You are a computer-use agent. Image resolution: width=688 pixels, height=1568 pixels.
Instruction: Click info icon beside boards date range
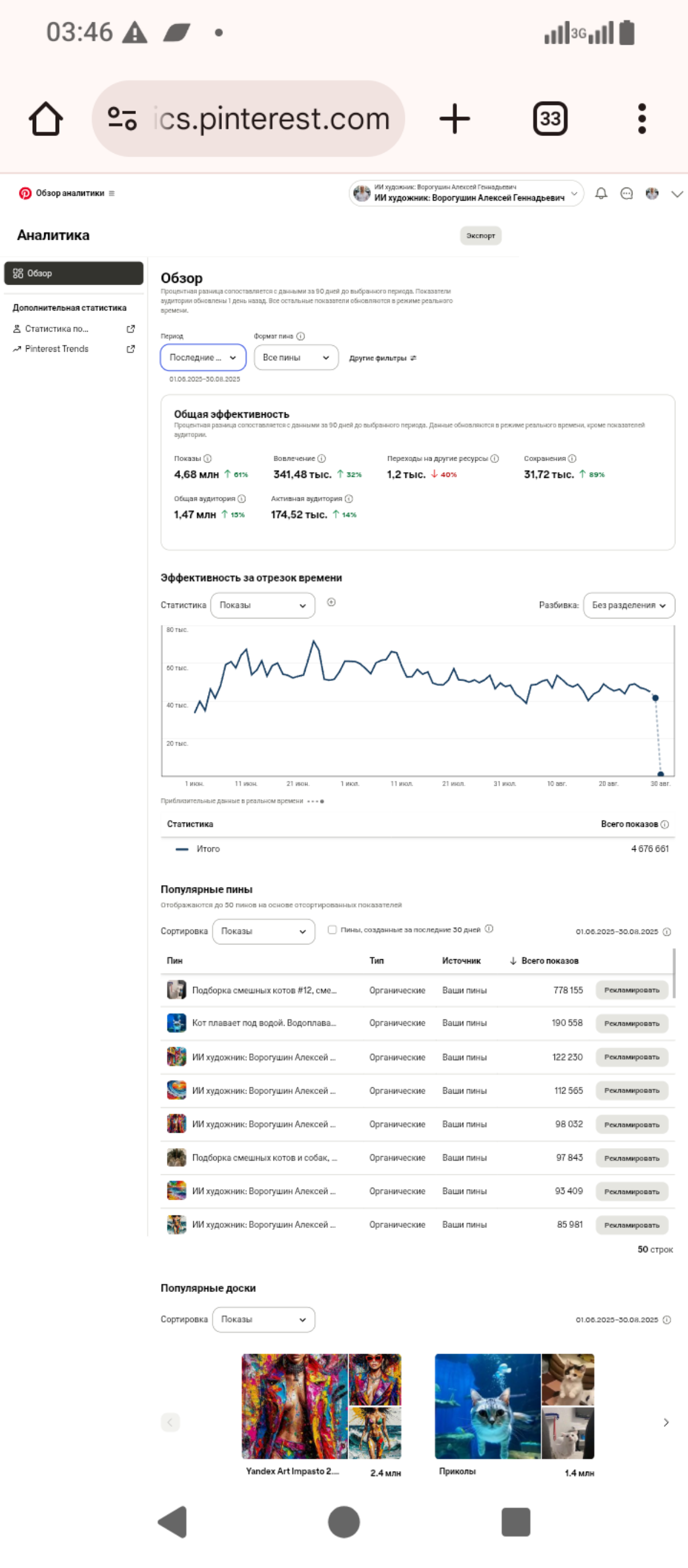click(667, 1320)
